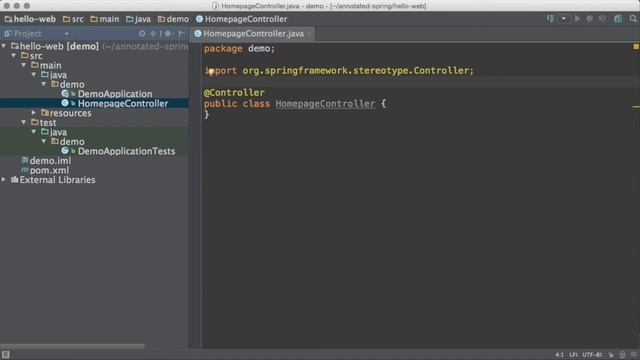Select the resources folder

(x=70, y=113)
